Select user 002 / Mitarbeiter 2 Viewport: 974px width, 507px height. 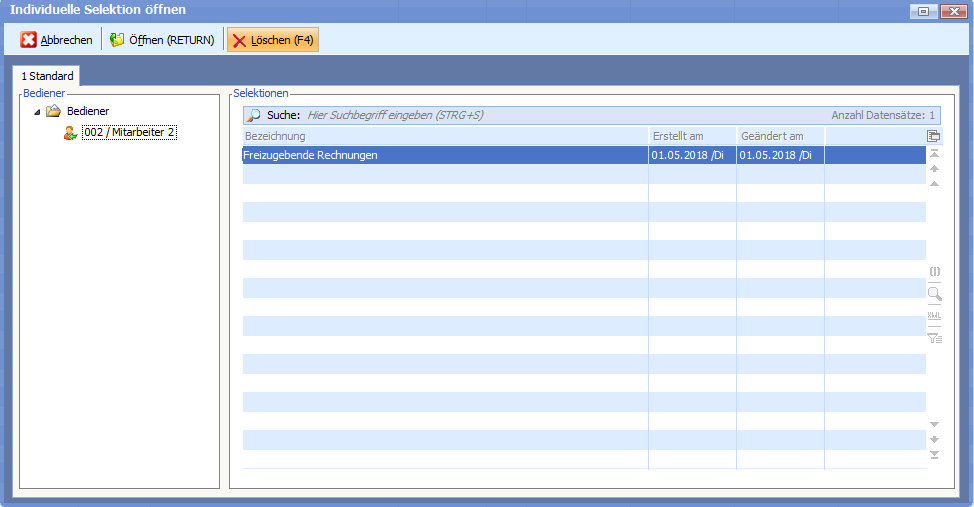pyautogui.click(x=129, y=133)
